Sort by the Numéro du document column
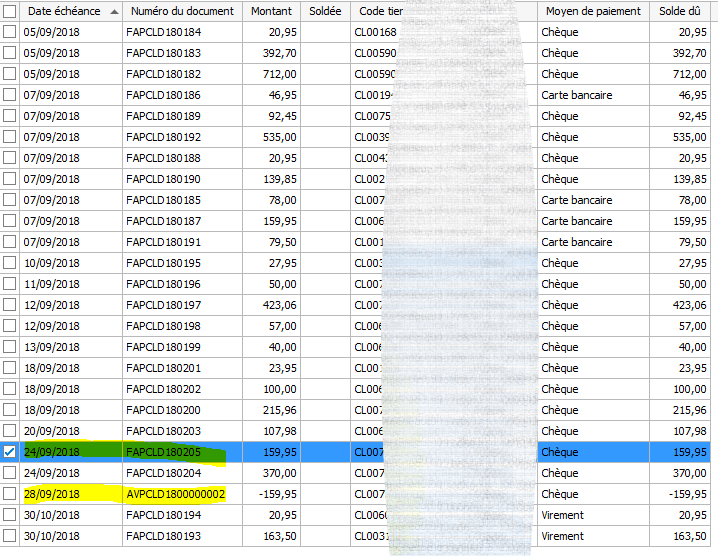This screenshot has height=556, width=718. point(181,11)
